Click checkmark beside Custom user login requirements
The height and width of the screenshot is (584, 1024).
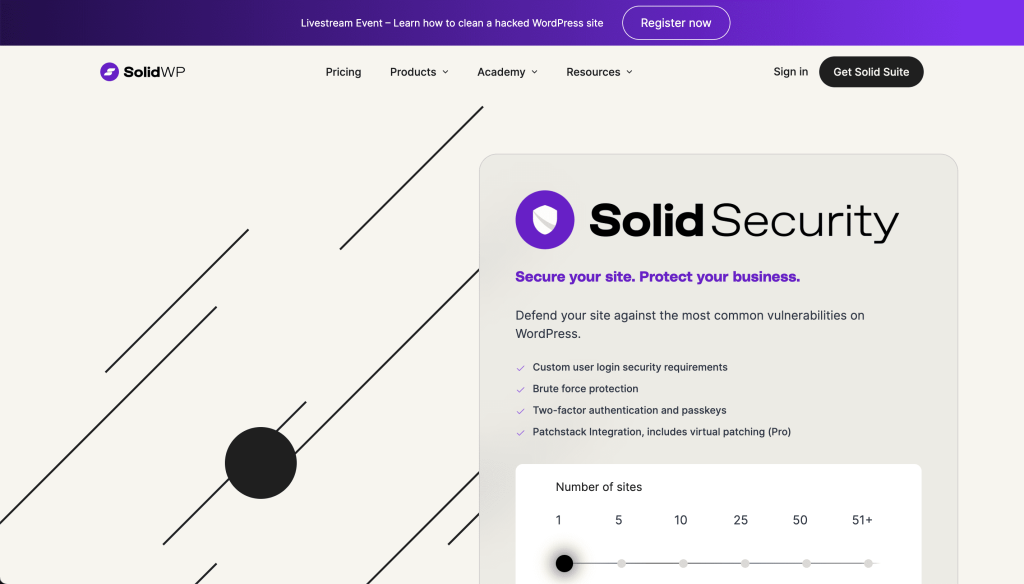point(520,368)
